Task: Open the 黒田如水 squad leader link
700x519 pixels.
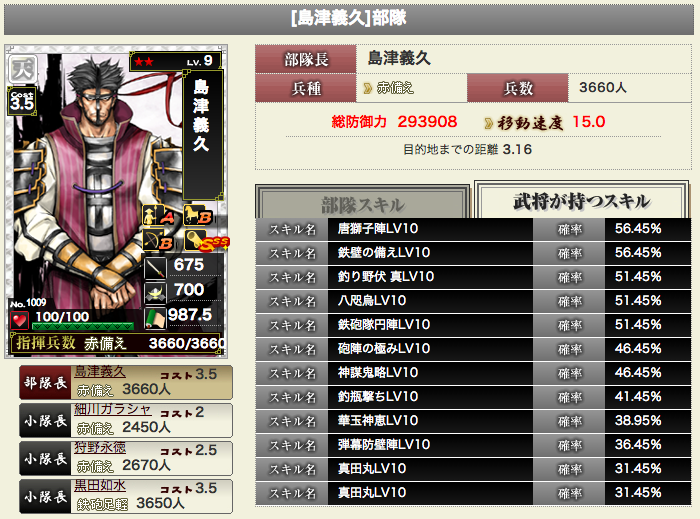Action: 100,485
